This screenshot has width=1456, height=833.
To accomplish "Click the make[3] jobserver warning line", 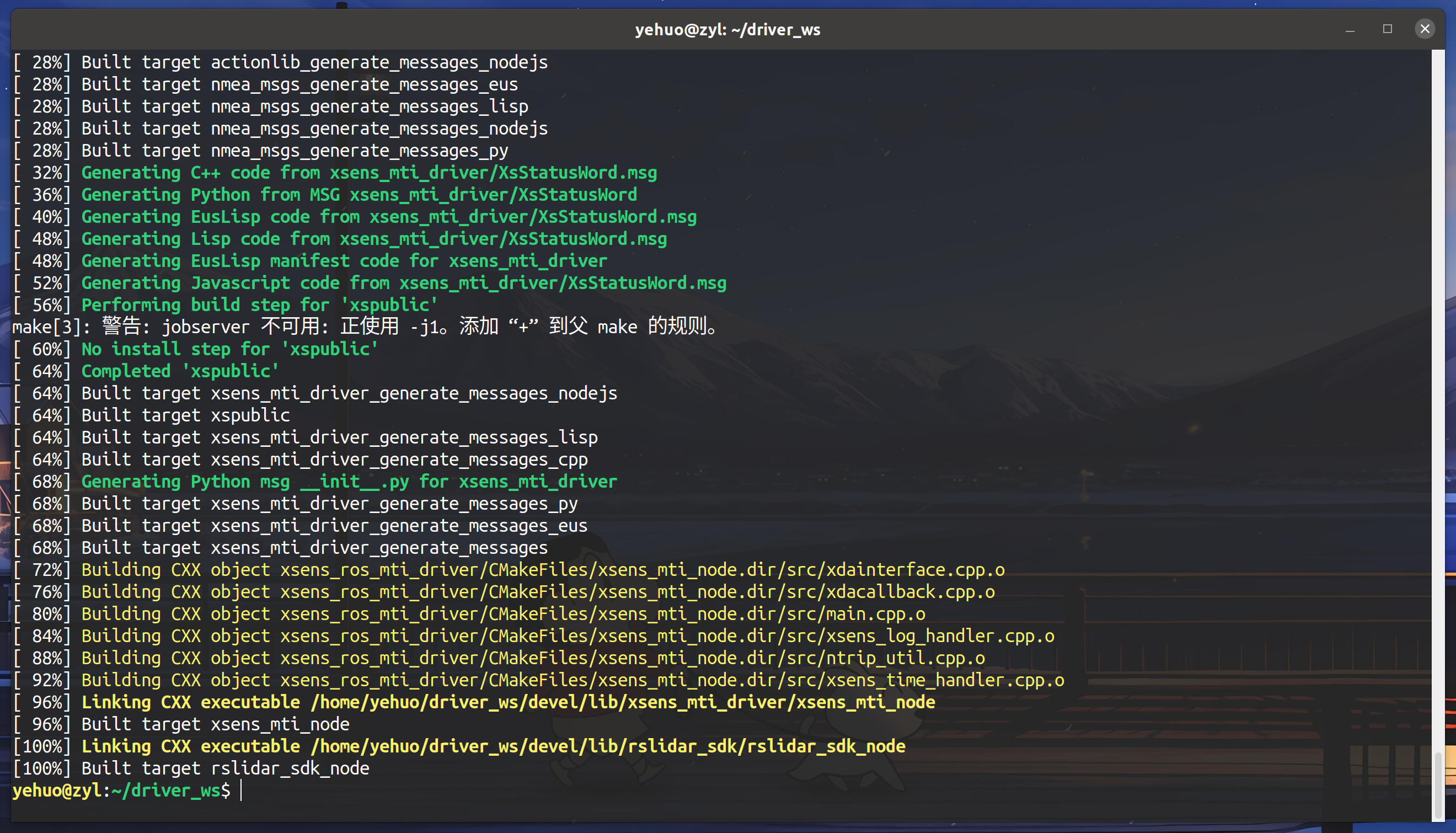I will (366, 327).
